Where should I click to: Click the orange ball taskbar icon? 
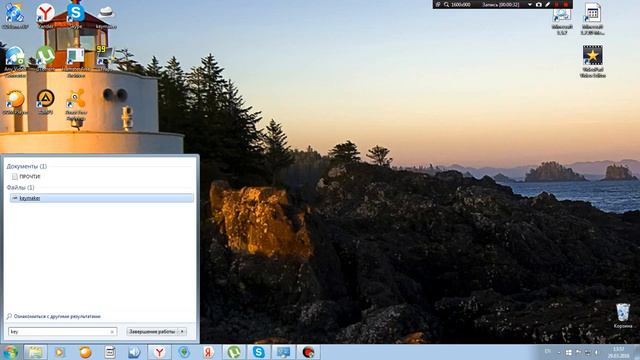point(85,352)
